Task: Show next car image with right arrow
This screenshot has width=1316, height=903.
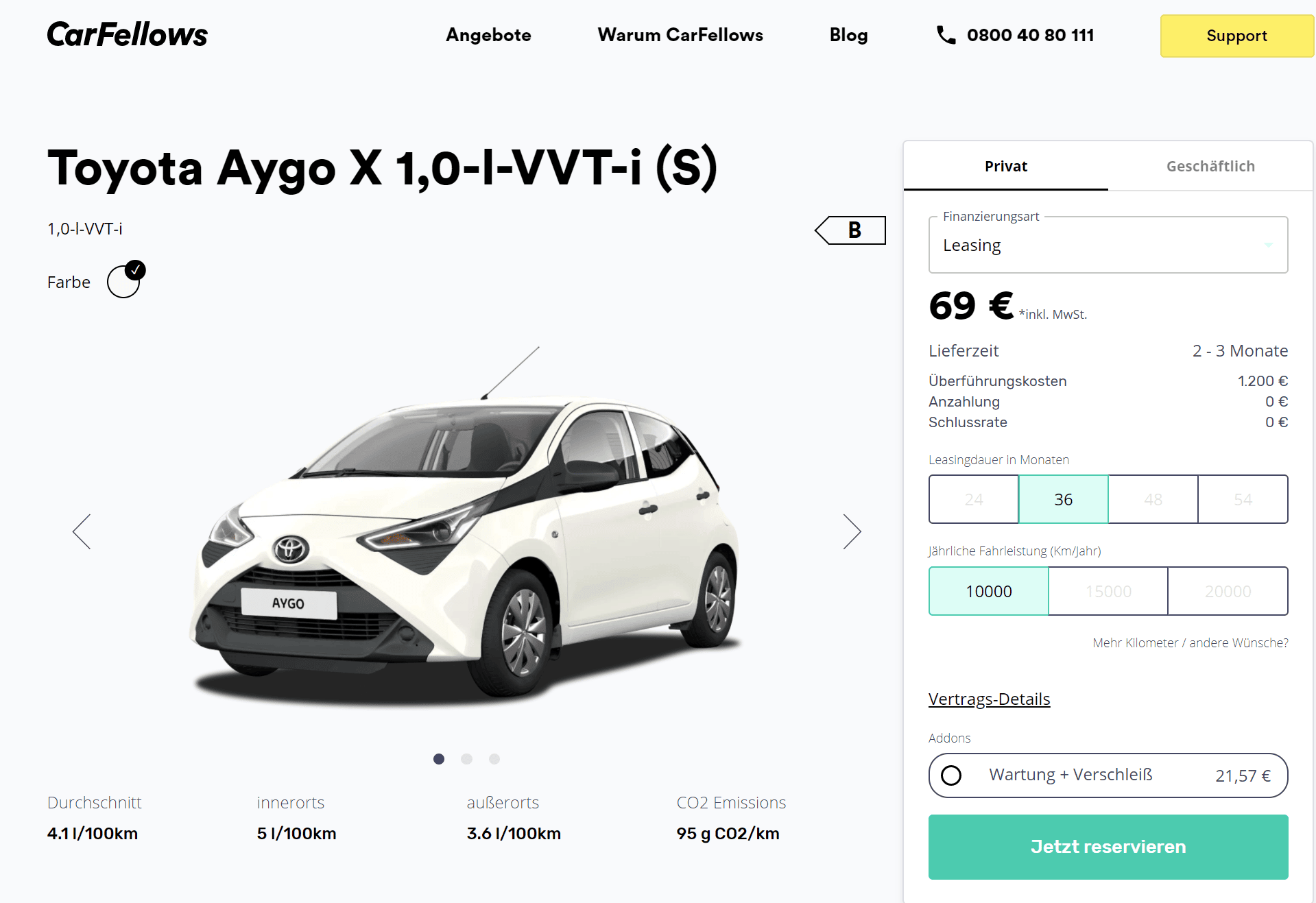Action: tap(852, 531)
